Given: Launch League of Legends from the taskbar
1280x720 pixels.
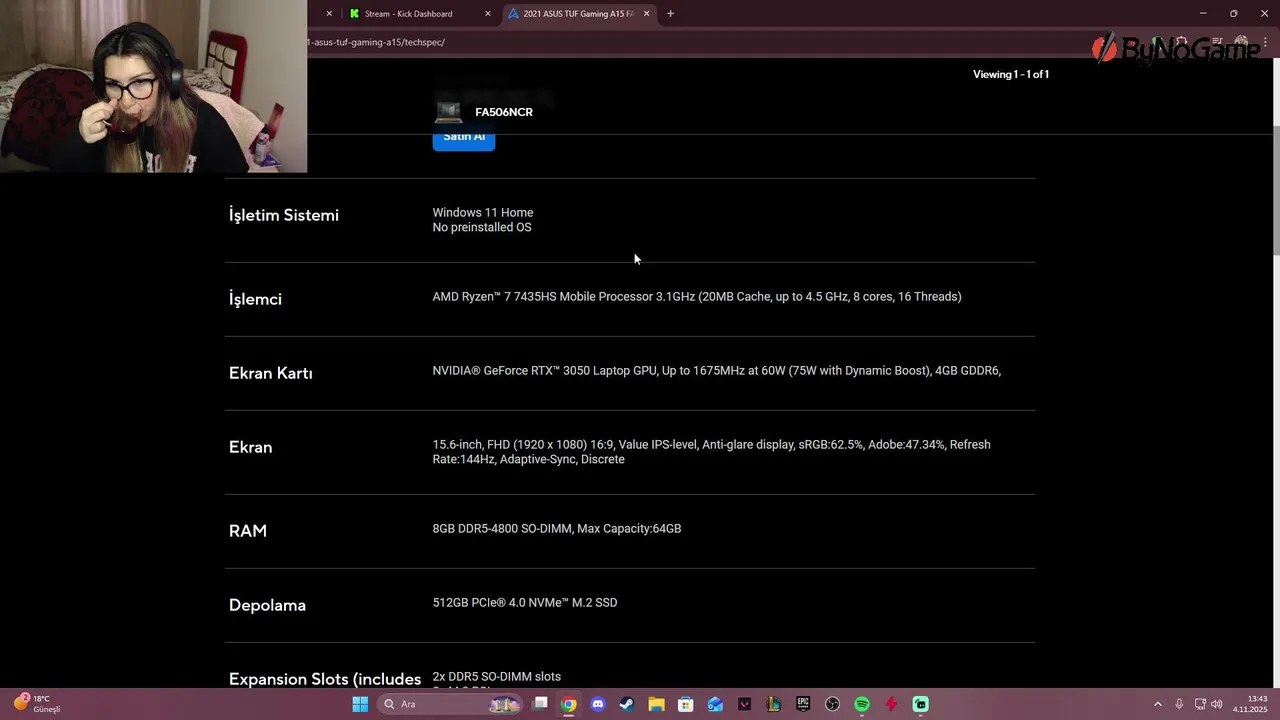Looking at the screenshot, I should (773, 704).
